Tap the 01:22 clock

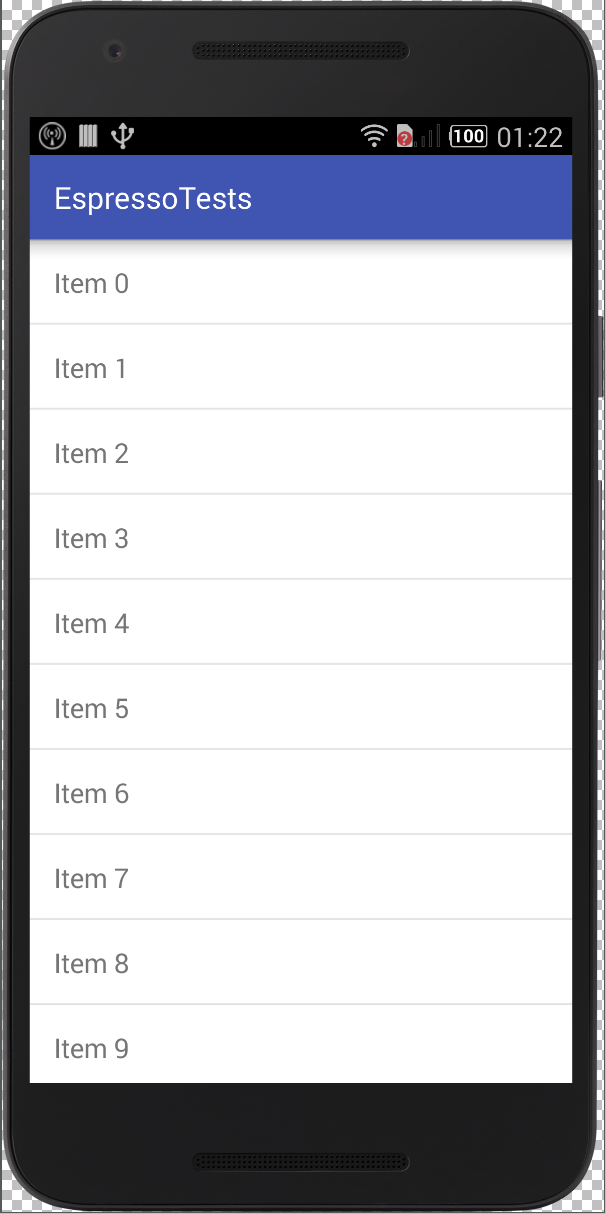coord(529,137)
